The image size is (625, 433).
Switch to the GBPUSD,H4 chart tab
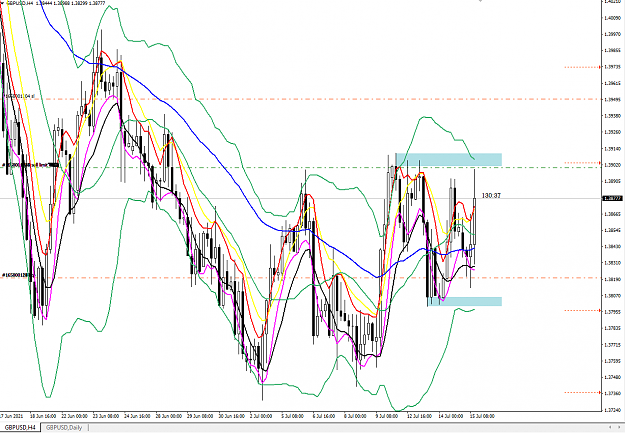tap(20, 427)
